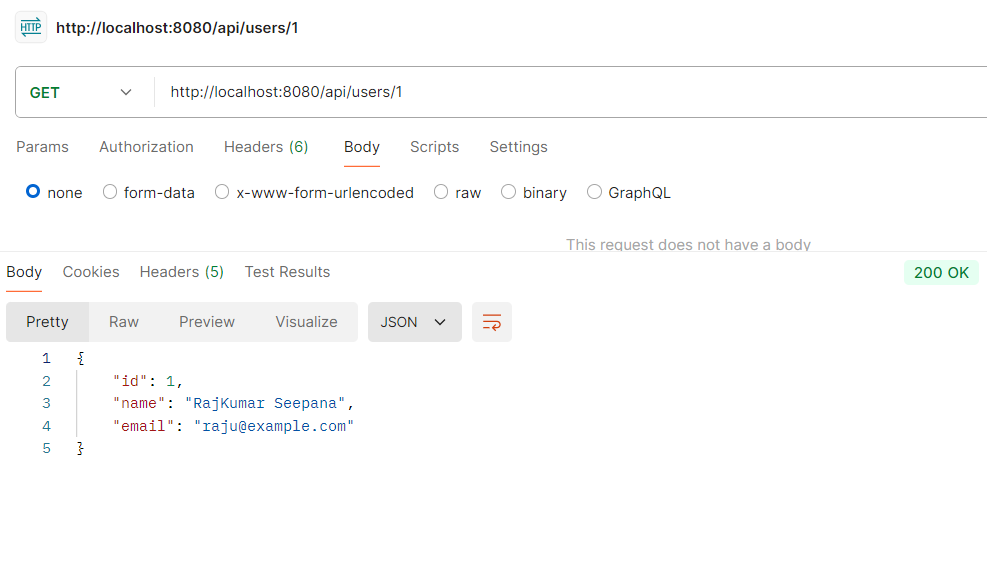The width and height of the screenshot is (987, 567).
Task: View the response Cookies tab
Action: (91, 272)
